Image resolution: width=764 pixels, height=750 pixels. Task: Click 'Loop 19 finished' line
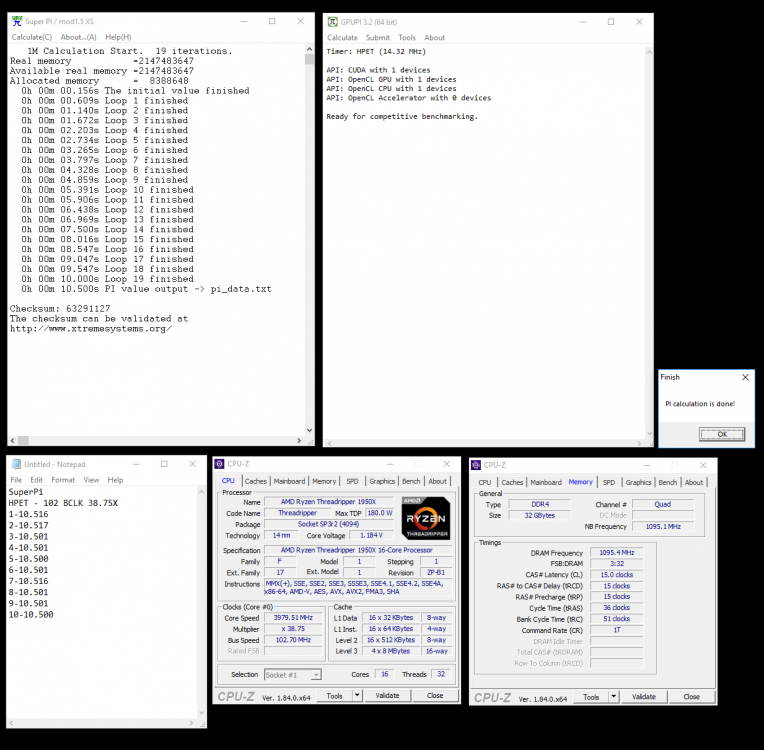pyautogui.click(x=107, y=279)
